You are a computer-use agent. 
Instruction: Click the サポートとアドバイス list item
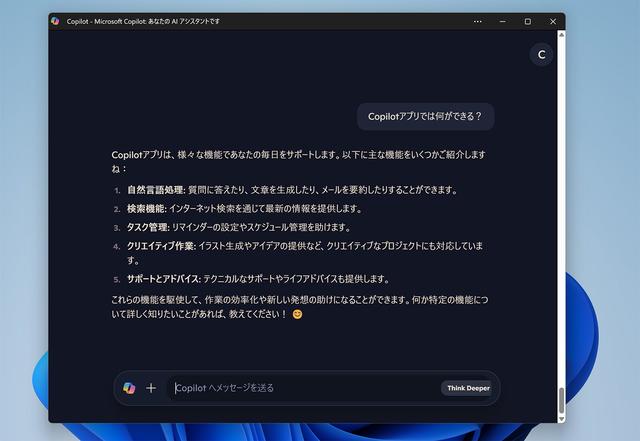(x=251, y=279)
